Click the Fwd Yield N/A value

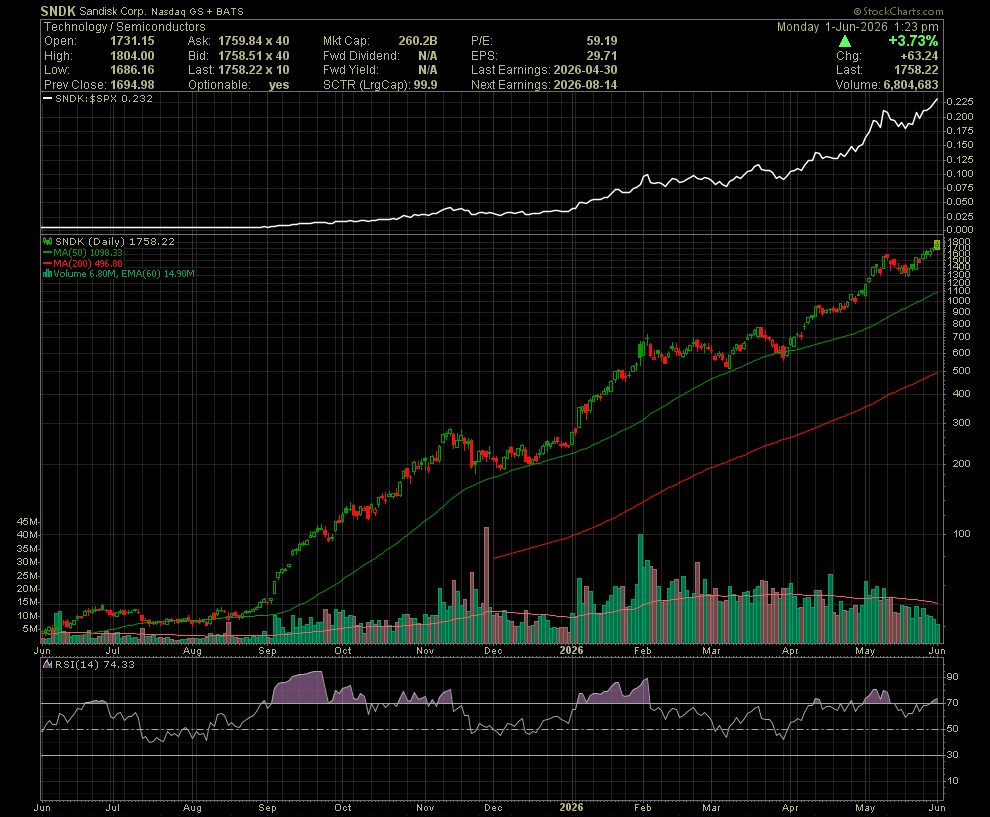[x=427, y=70]
